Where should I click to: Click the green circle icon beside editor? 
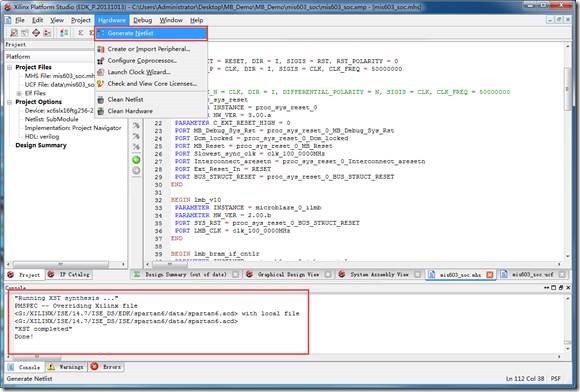[136, 160]
